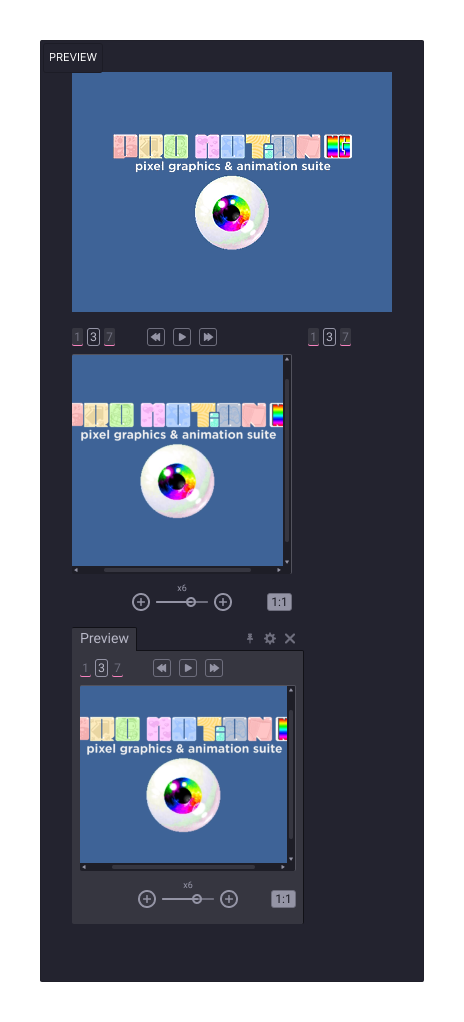The image size is (464, 1022).
Task: Click the plus icon right of the middle preview's x6 slider
Action: pos(223,602)
